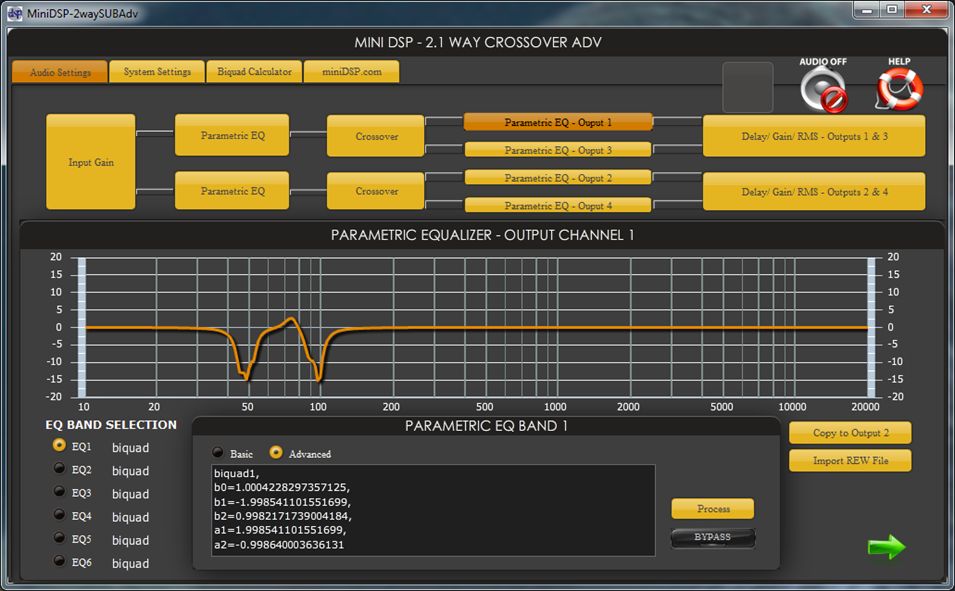Select Parametric EQ - Ouput 3 block
This screenshot has height=591, width=955.
click(558, 149)
